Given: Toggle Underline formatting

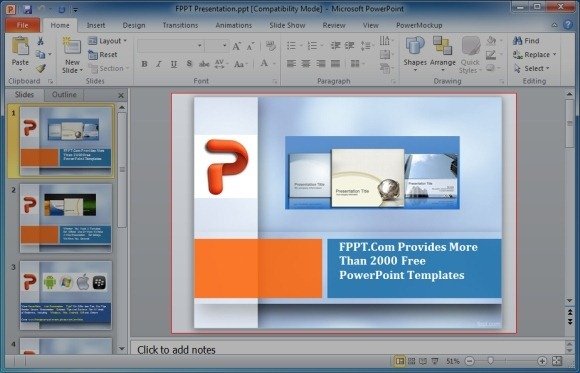Looking at the screenshot, I should point(174,64).
